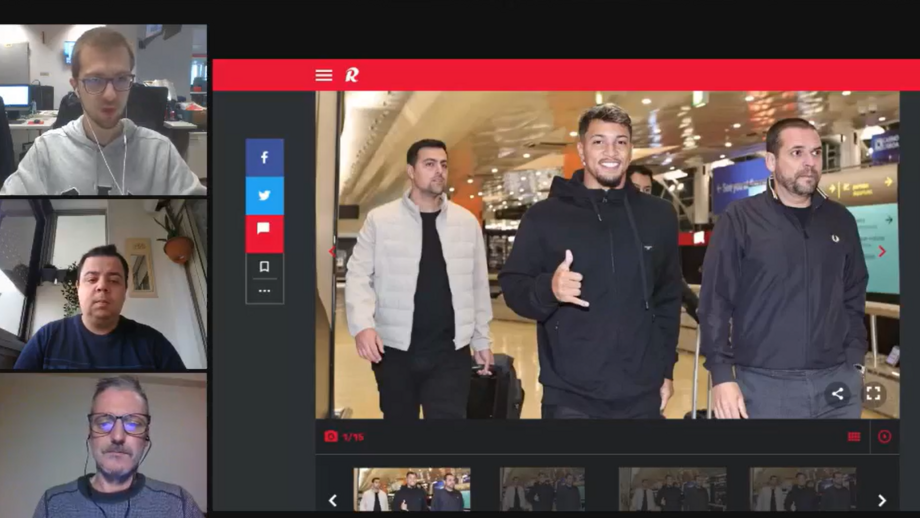Share the gallery on Facebook
Image resolution: width=920 pixels, height=518 pixels.
click(x=264, y=158)
